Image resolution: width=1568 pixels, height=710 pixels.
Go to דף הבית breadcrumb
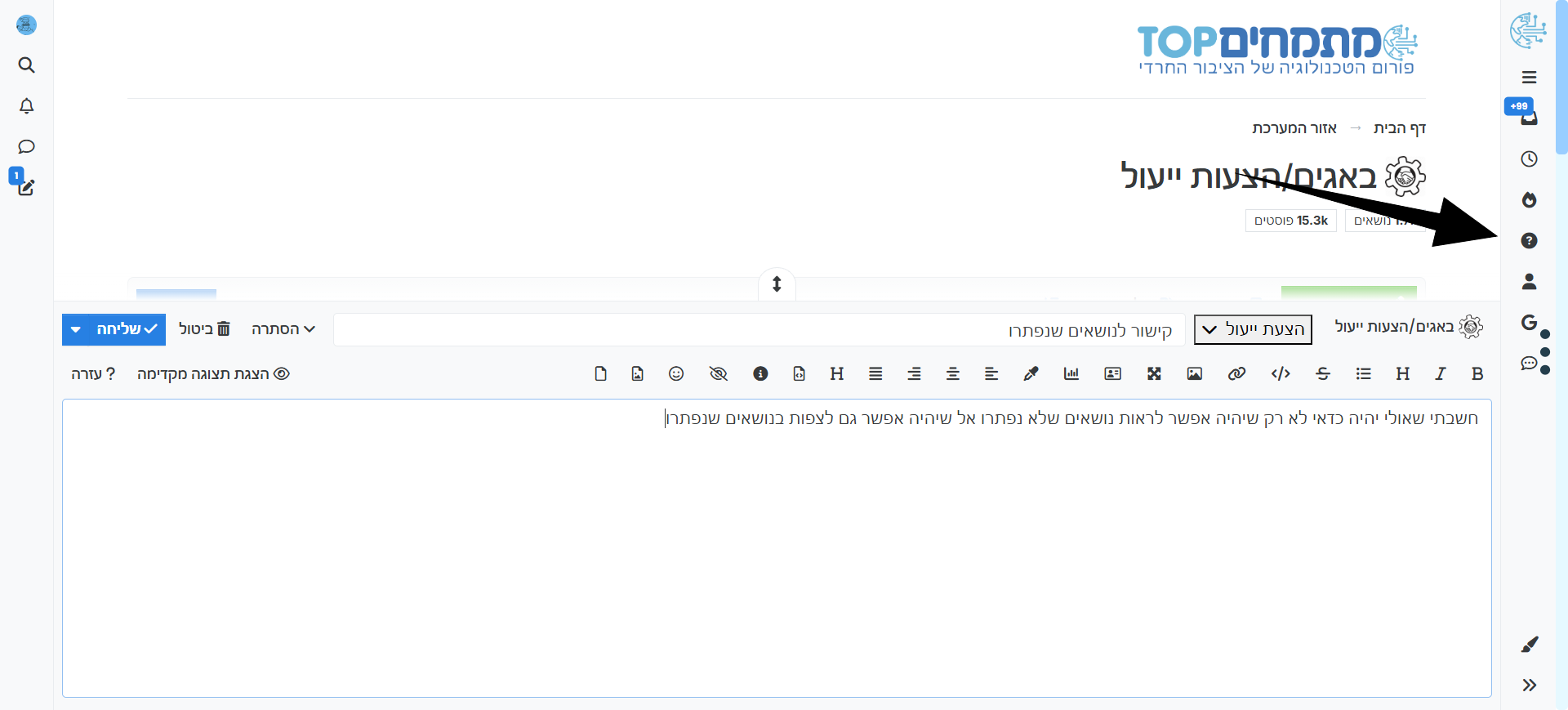tap(1399, 128)
